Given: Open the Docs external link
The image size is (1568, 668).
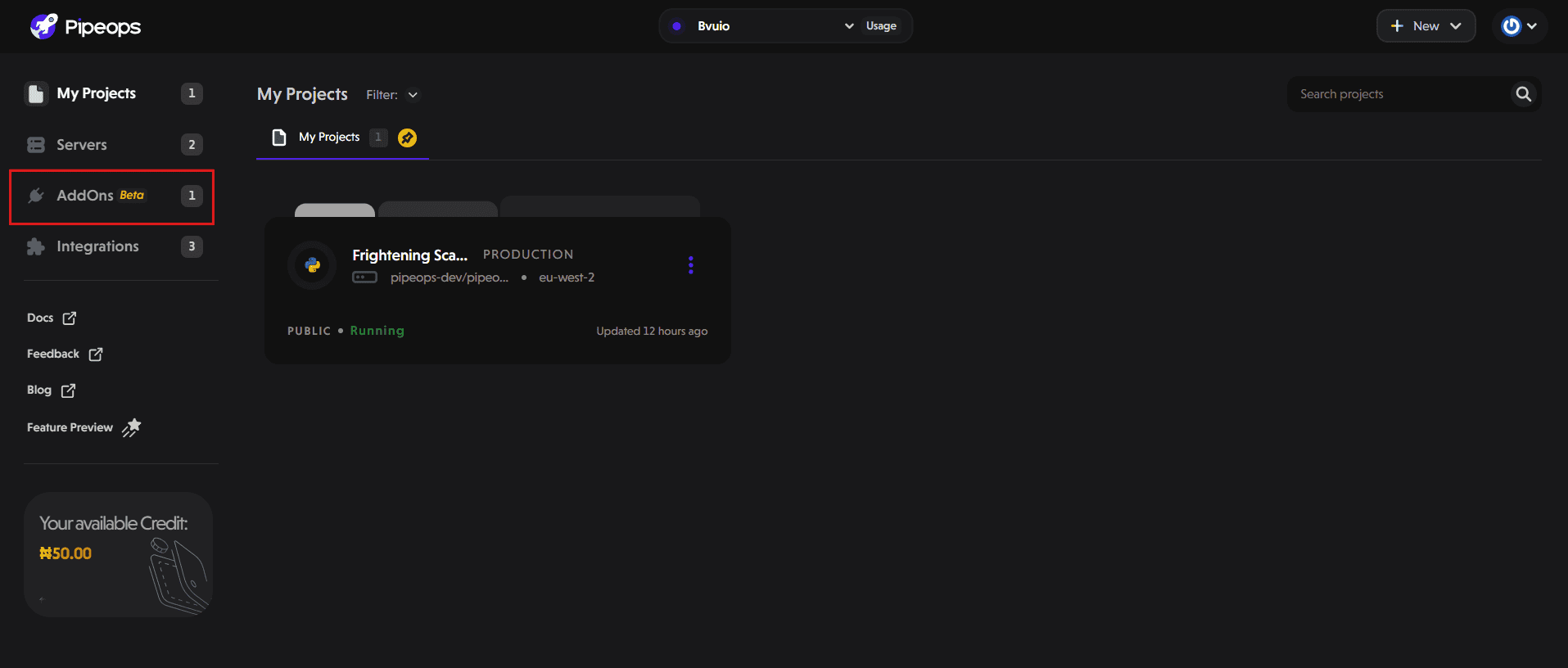Looking at the screenshot, I should (52, 318).
